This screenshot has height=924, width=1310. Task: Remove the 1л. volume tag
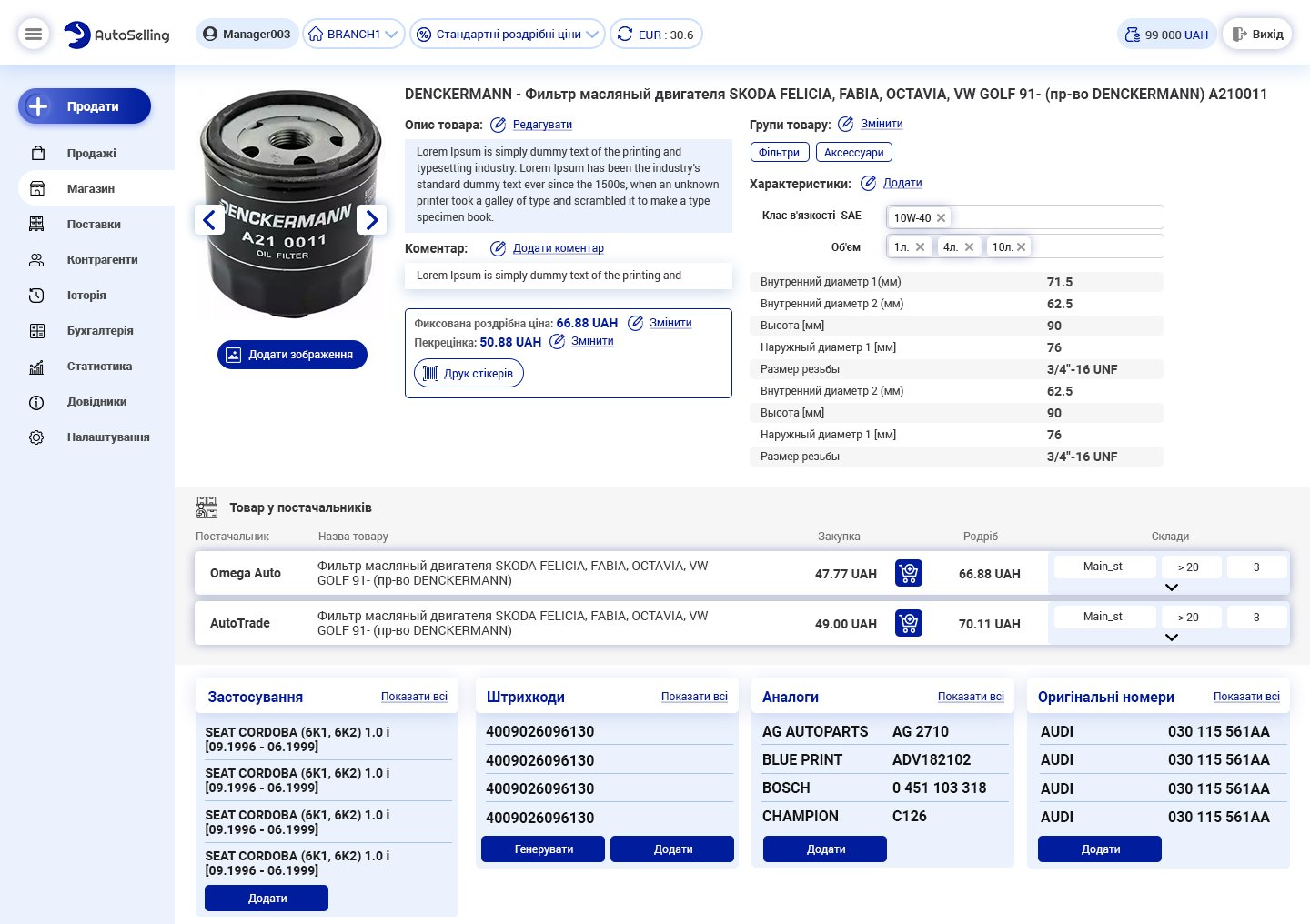pos(920,247)
